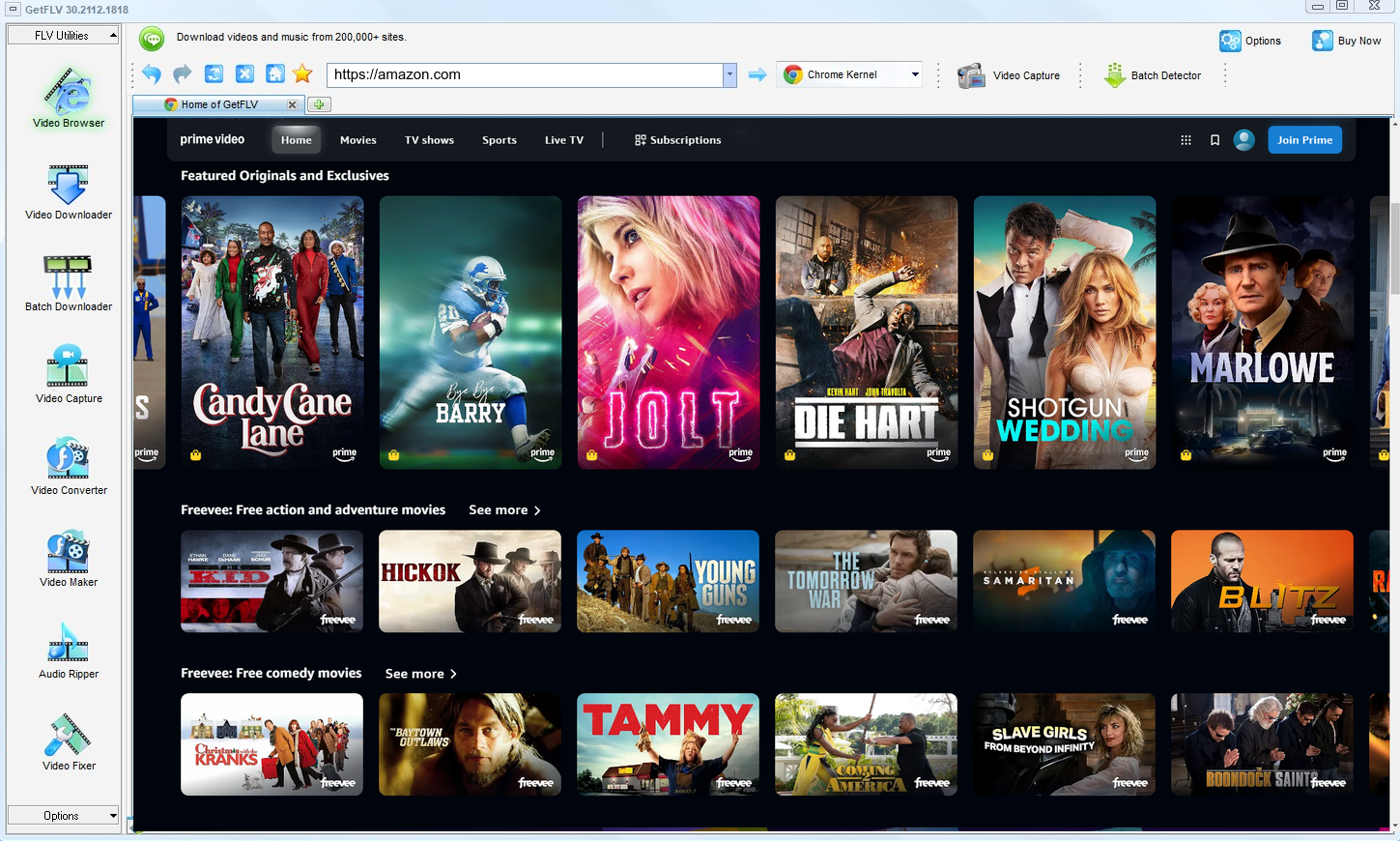Open Marlowe movie poster

[1263, 333]
